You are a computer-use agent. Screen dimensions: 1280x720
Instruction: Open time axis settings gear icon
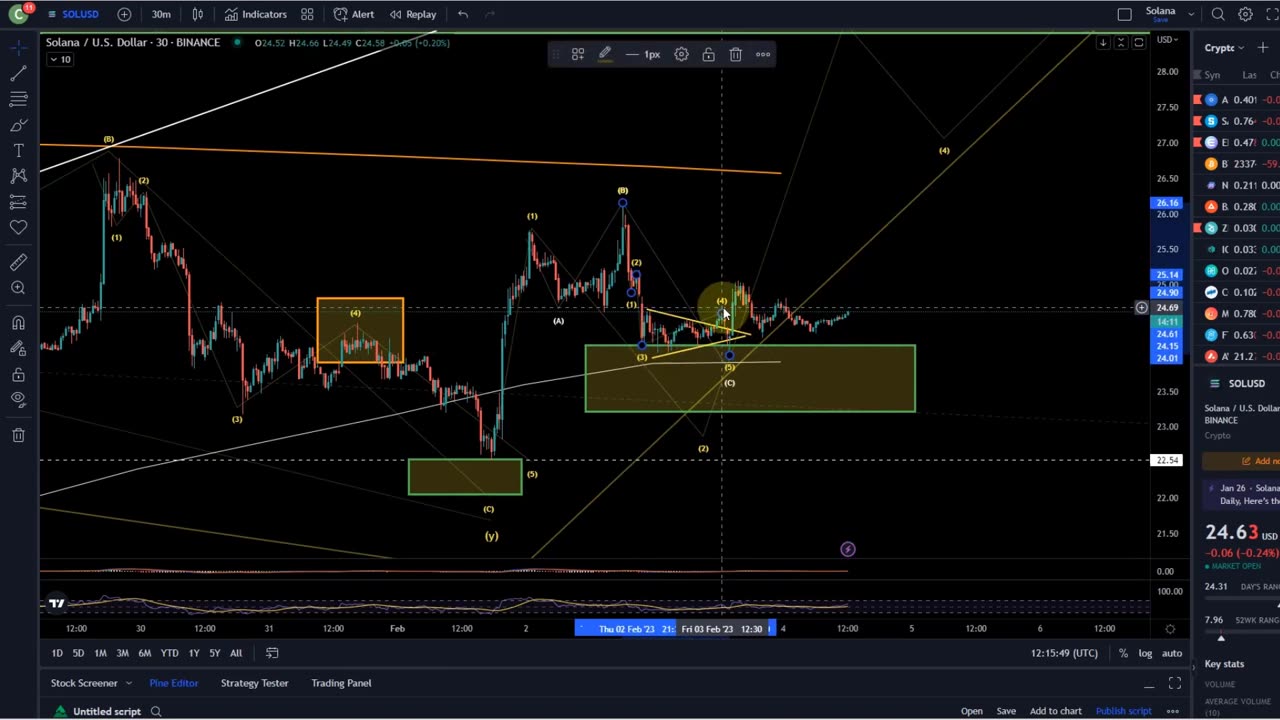(1170, 628)
